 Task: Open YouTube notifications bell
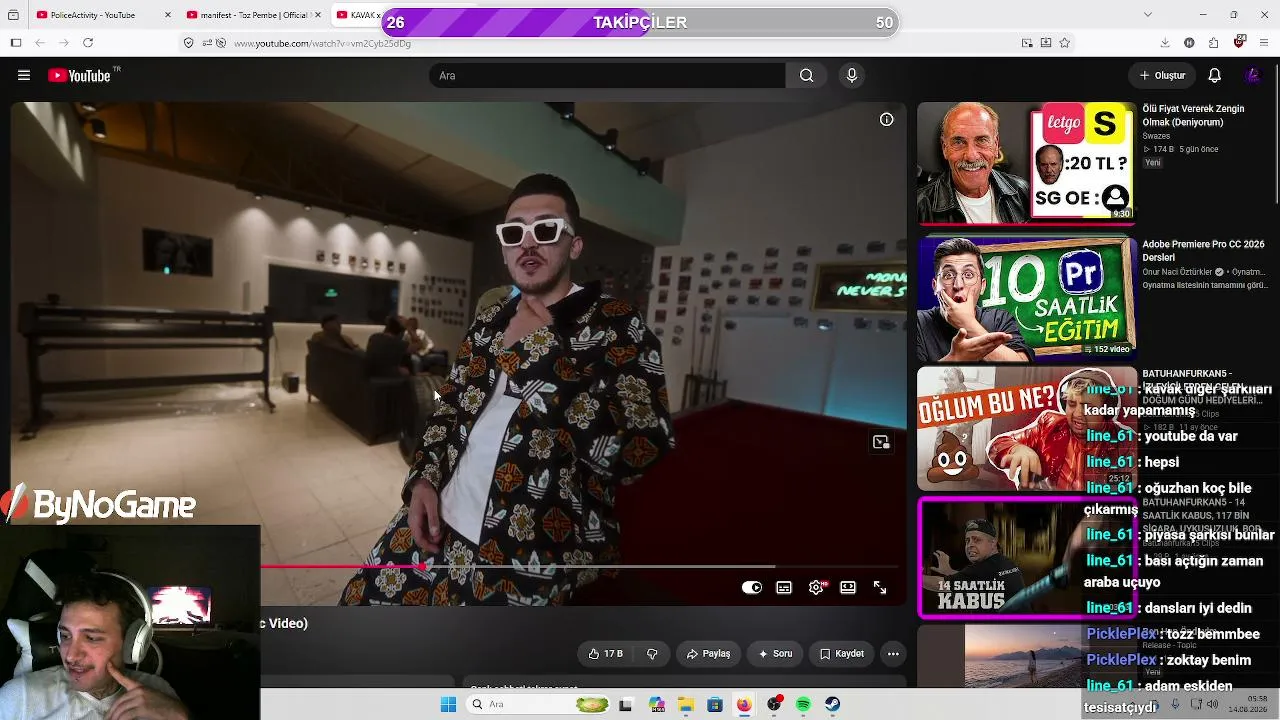tap(1214, 76)
